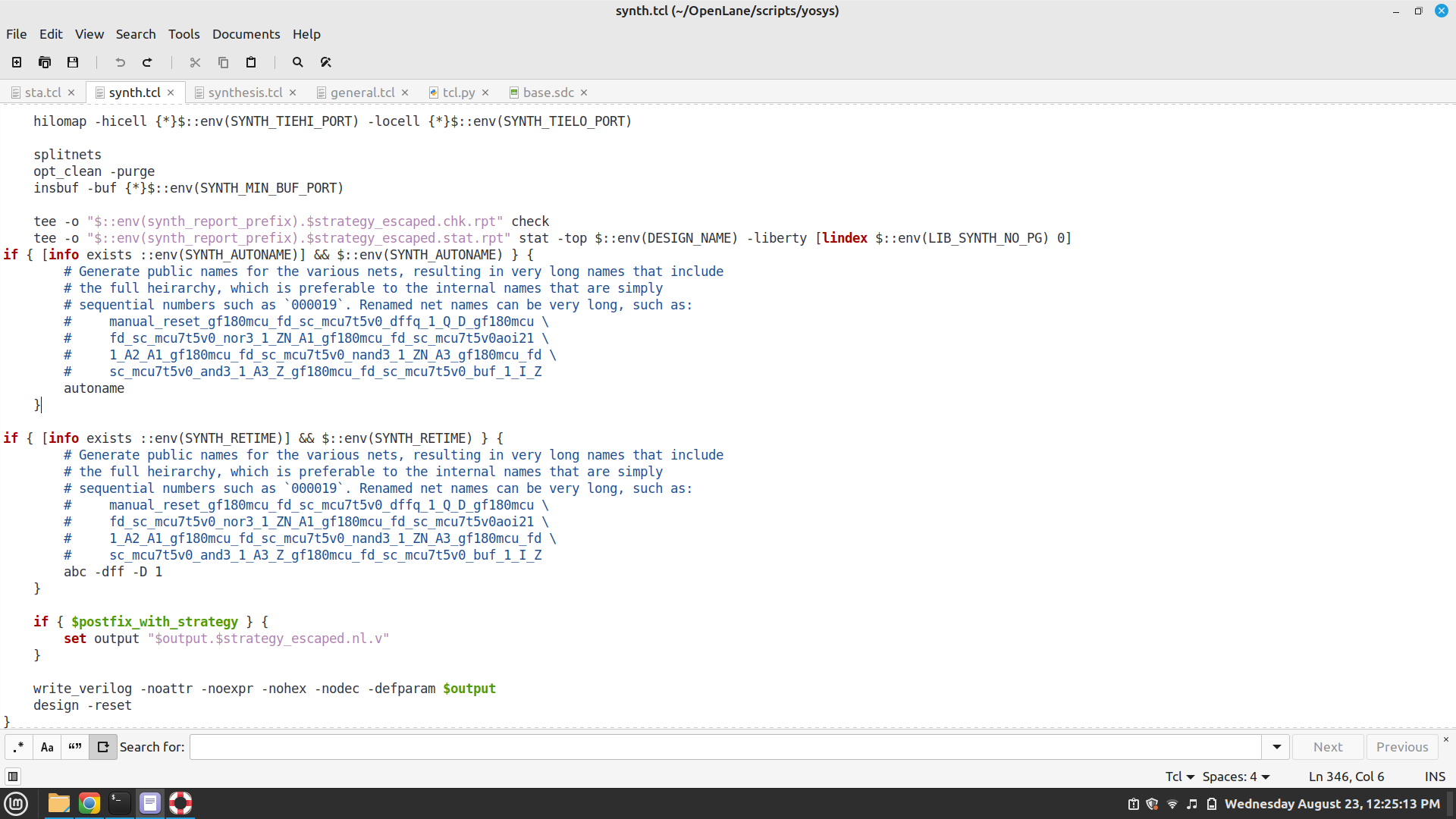Viewport: 1456px width, 819px height.
Task: Enable regular expression search mode
Action: coord(17,747)
